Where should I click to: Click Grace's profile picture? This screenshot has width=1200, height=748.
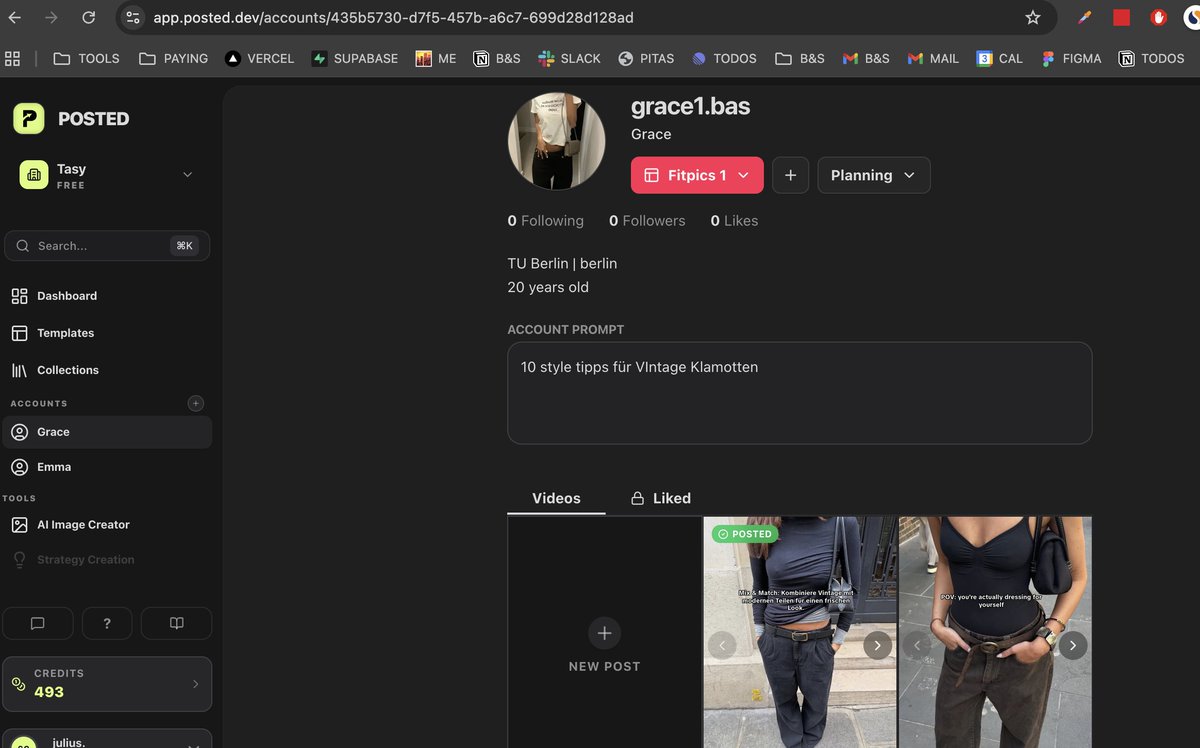(x=556, y=141)
